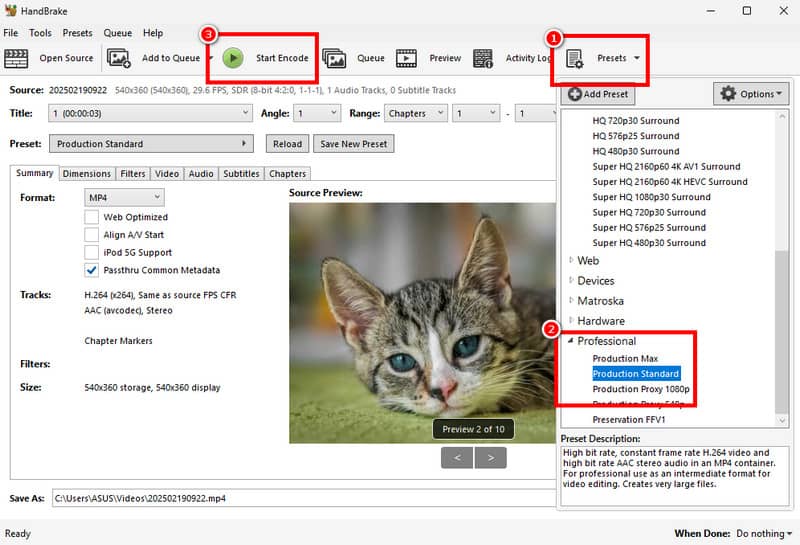Click the Options gear icon
The image size is (800, 545).
[728, 94]
